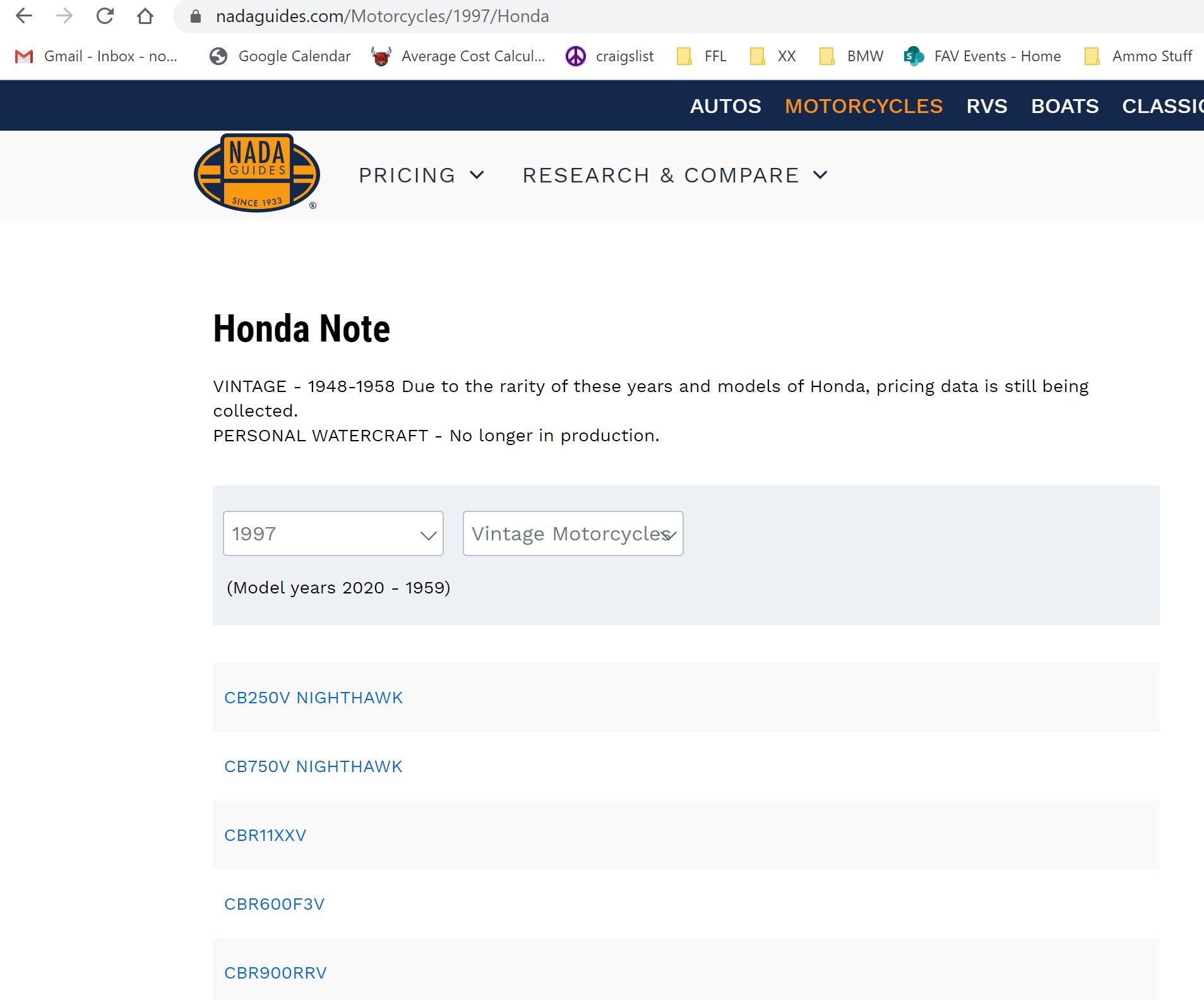This screenshot has height=1000, width=1204.
Task: Select the MOTORCYCLES section
Action: coord(864,106)
